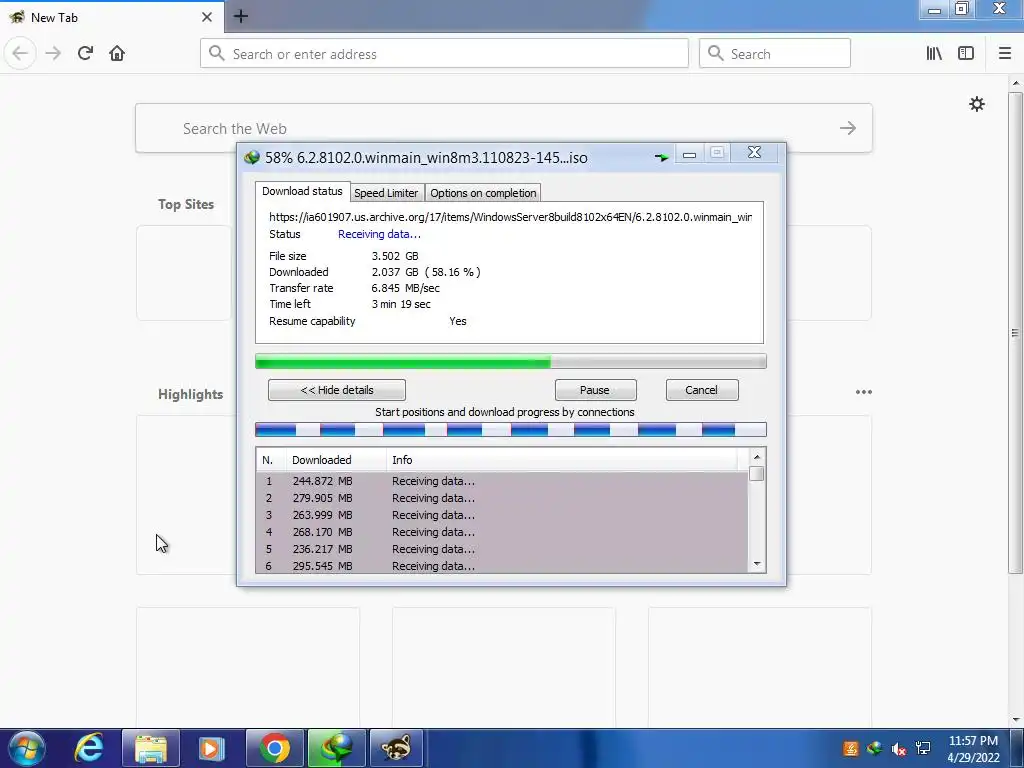Go to the browser home page
The height and width of the screenshot is (768, 1024).
pos(117,53)
